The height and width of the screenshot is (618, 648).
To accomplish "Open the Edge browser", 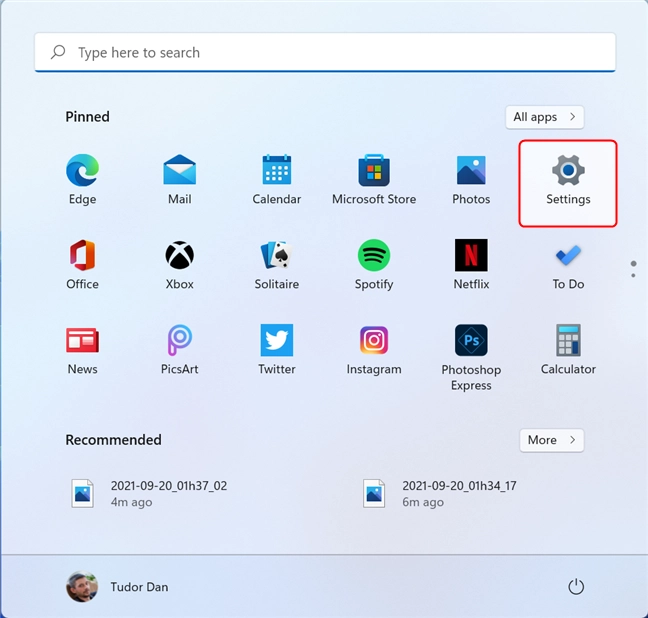I will 82,179.
